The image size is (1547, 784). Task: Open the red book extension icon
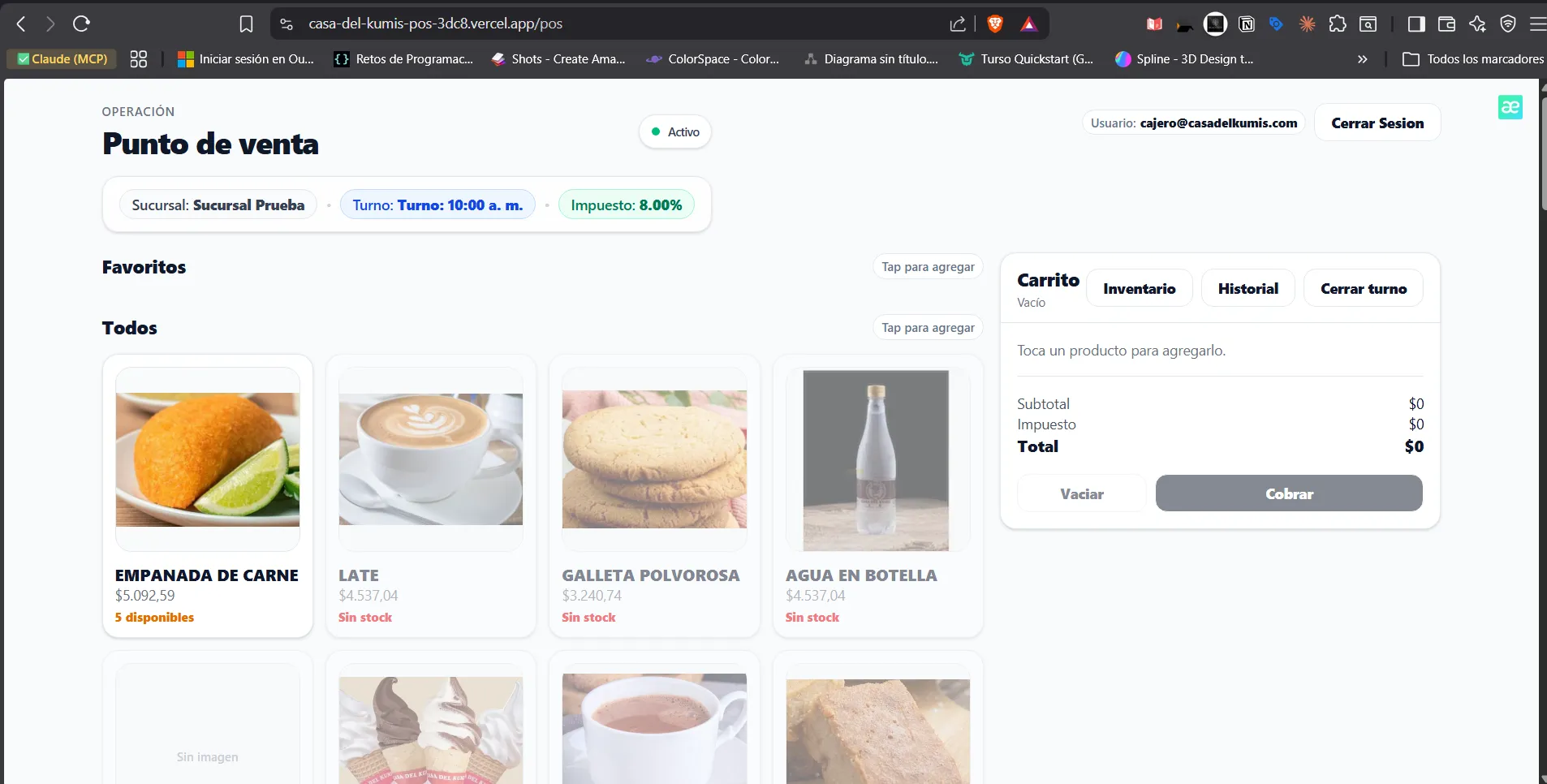pyautogui.click(x=1154, y=24)
